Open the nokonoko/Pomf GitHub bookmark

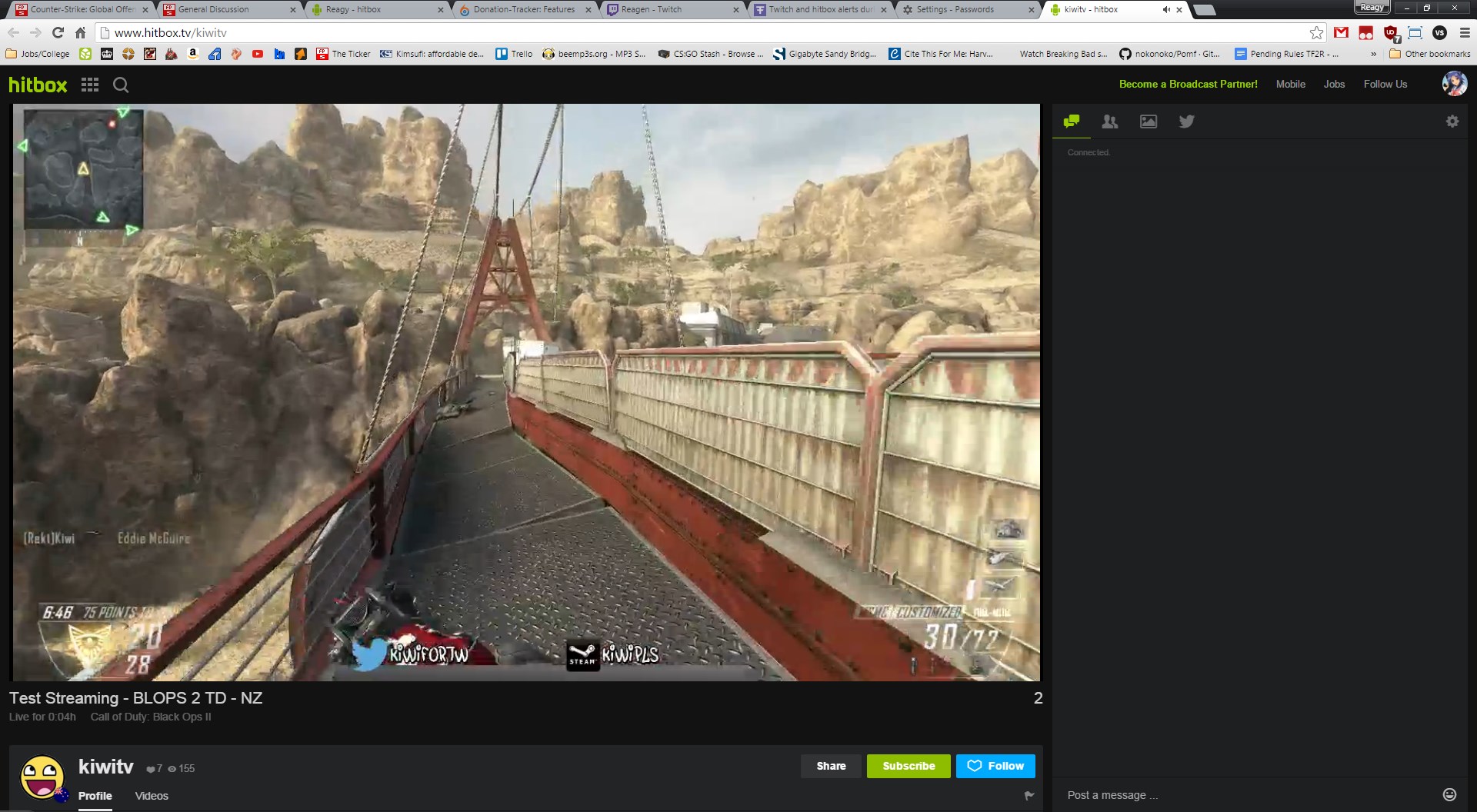[x=1169, y=54]
